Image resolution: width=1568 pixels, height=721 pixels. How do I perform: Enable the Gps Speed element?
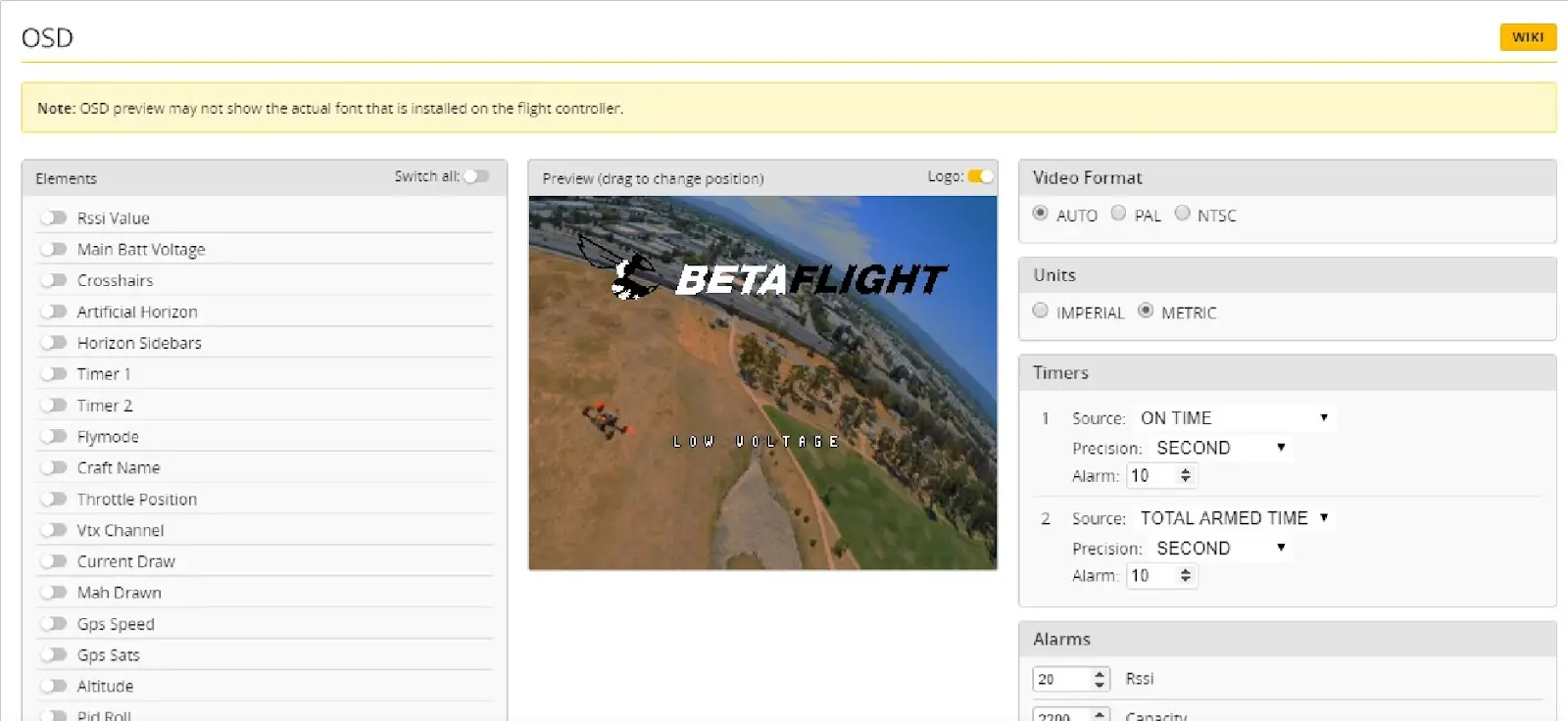click(53, 624)
